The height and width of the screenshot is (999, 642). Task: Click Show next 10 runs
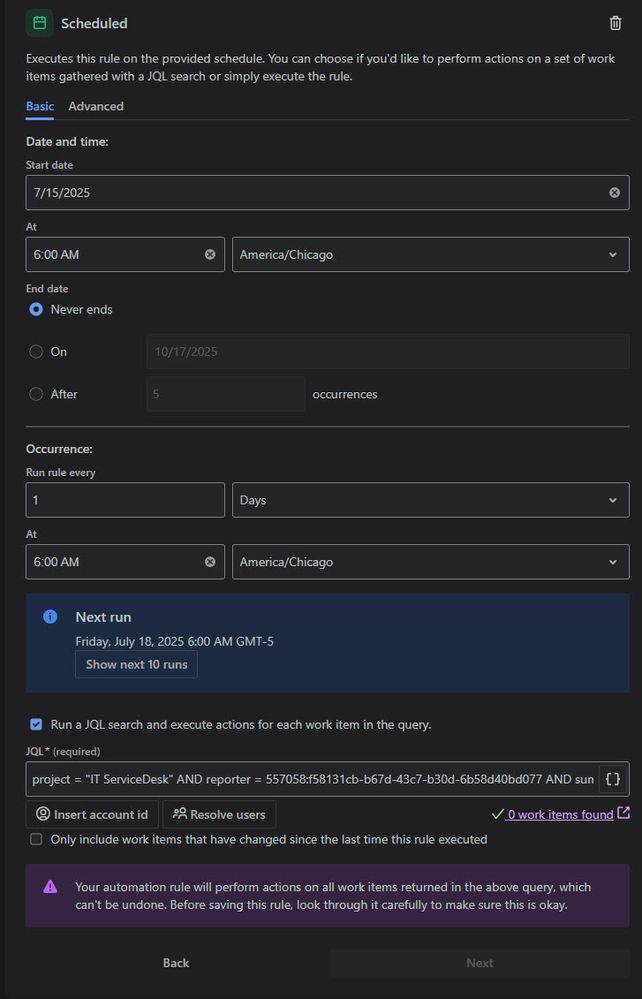point(136,664)
